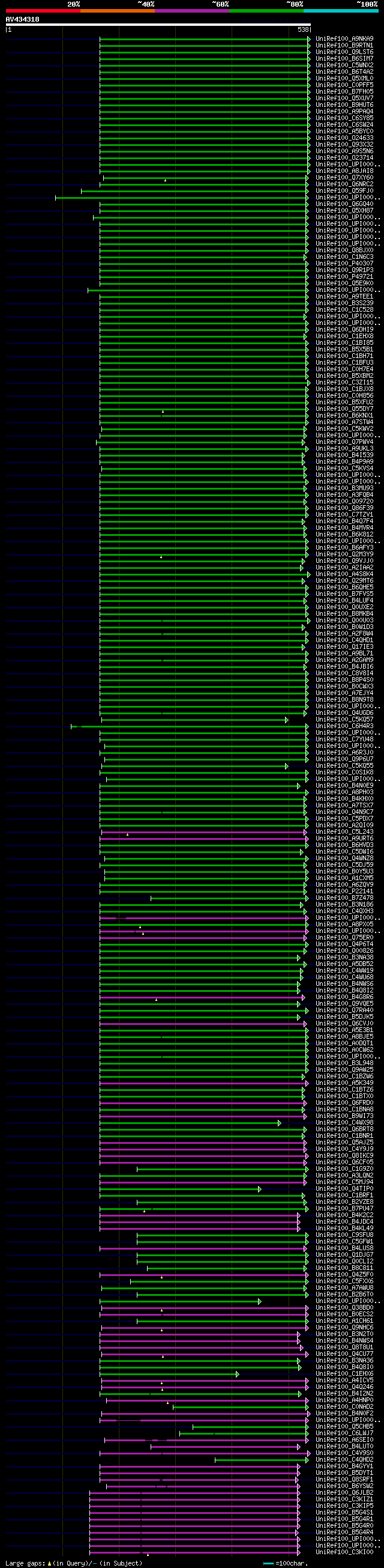Select hit label UniRef100_C0PFF5
The width and height of the screenshot is (384, 1568).
click(344, 85)
